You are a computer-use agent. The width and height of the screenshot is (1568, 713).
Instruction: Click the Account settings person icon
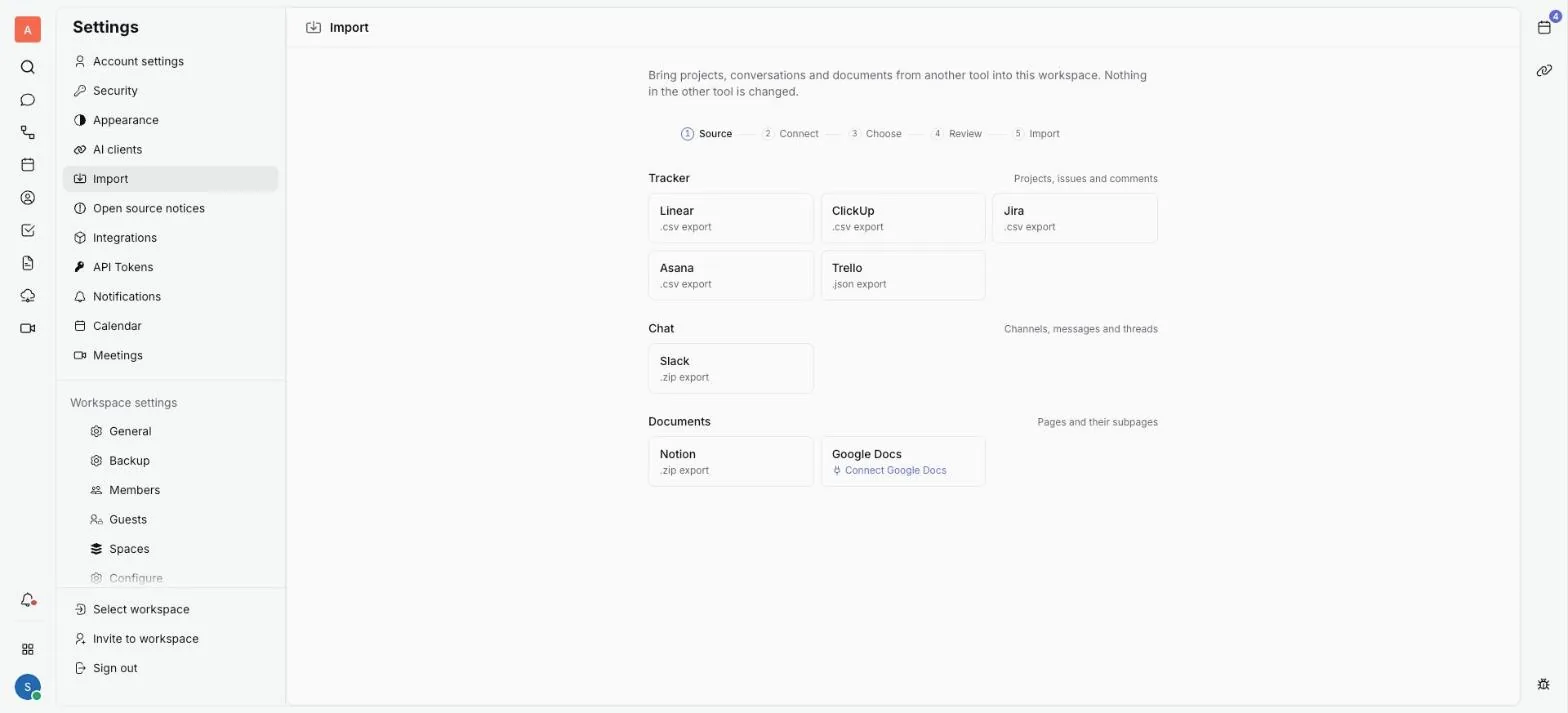(x=80, y=61)
